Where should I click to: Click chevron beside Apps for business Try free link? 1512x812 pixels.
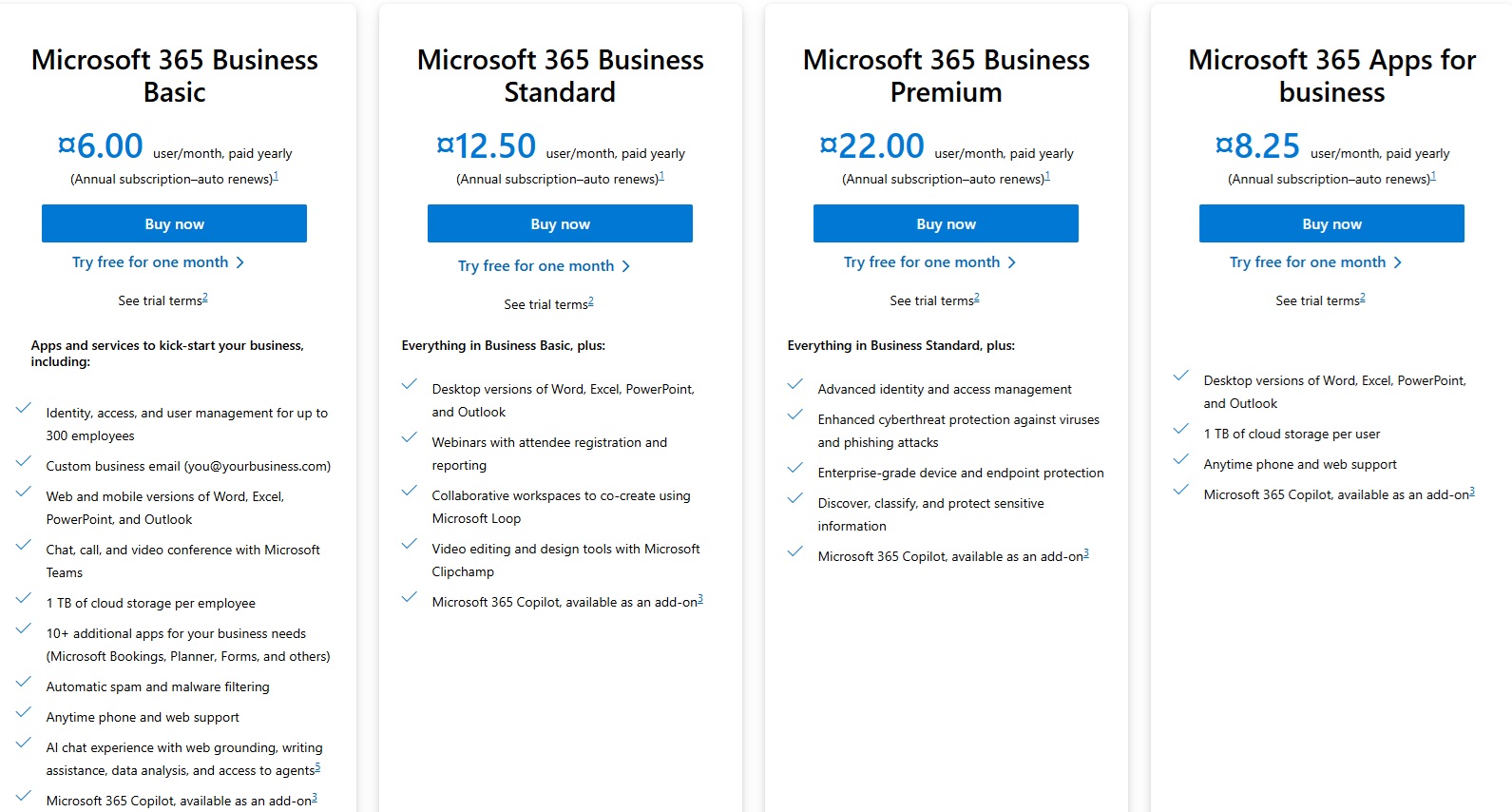coord(1398,262)
